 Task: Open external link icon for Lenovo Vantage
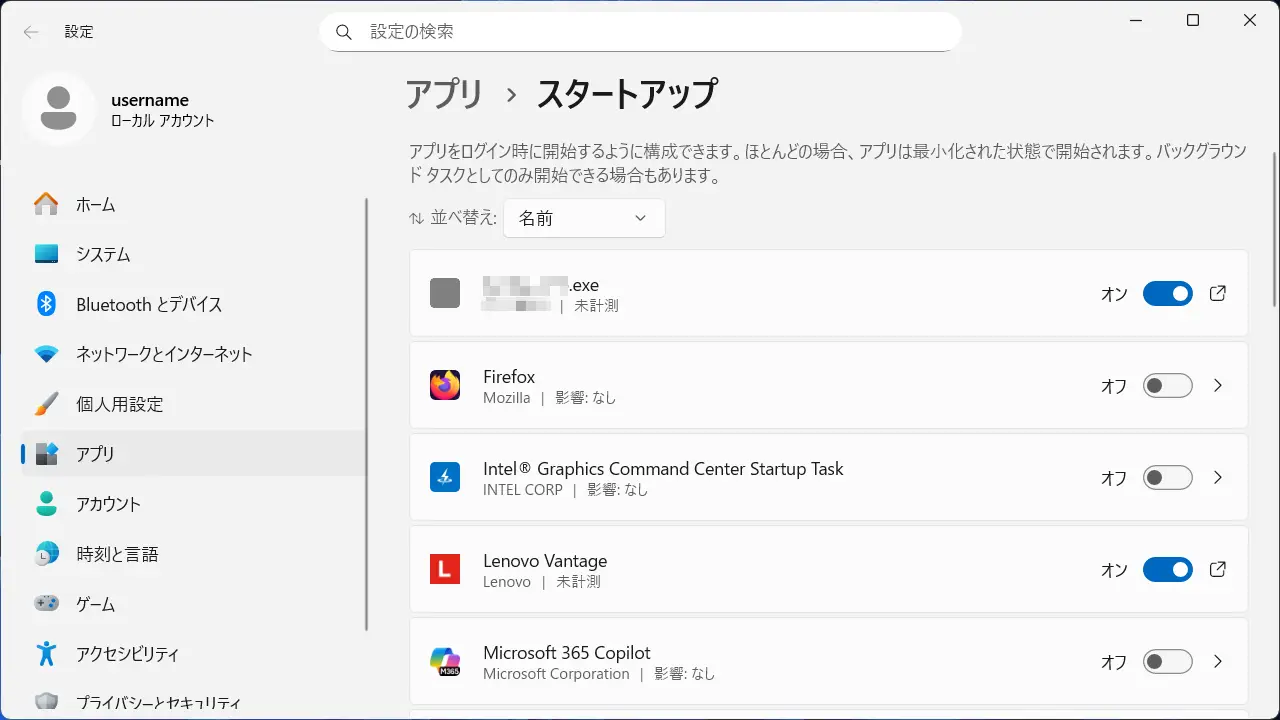click(x=1217, y=570)
